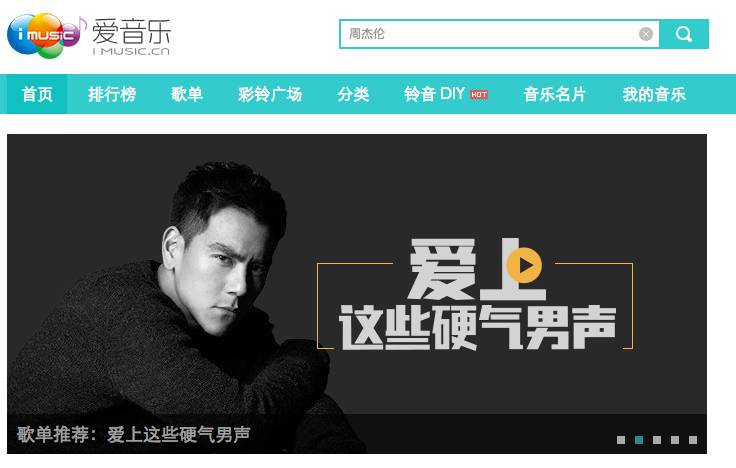Click the imusic colorful logo
736x468 pixels.
point(46,36)
